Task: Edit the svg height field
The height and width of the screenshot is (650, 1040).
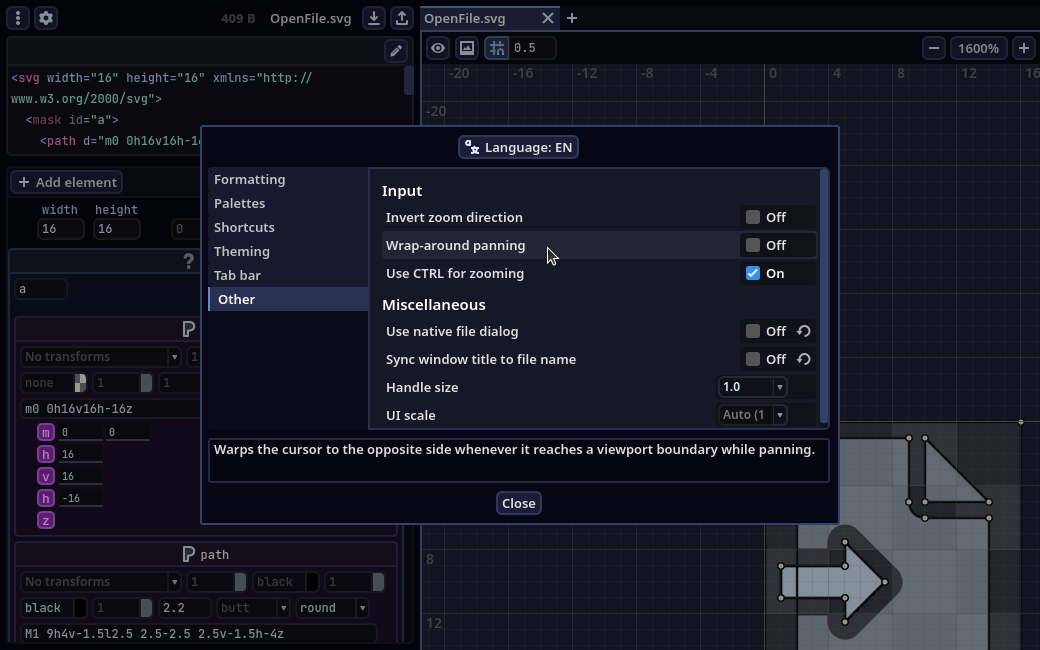Action: point(116,229)
